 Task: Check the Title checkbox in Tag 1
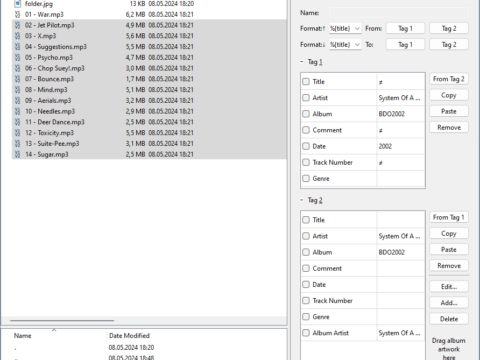coord(306,82)
